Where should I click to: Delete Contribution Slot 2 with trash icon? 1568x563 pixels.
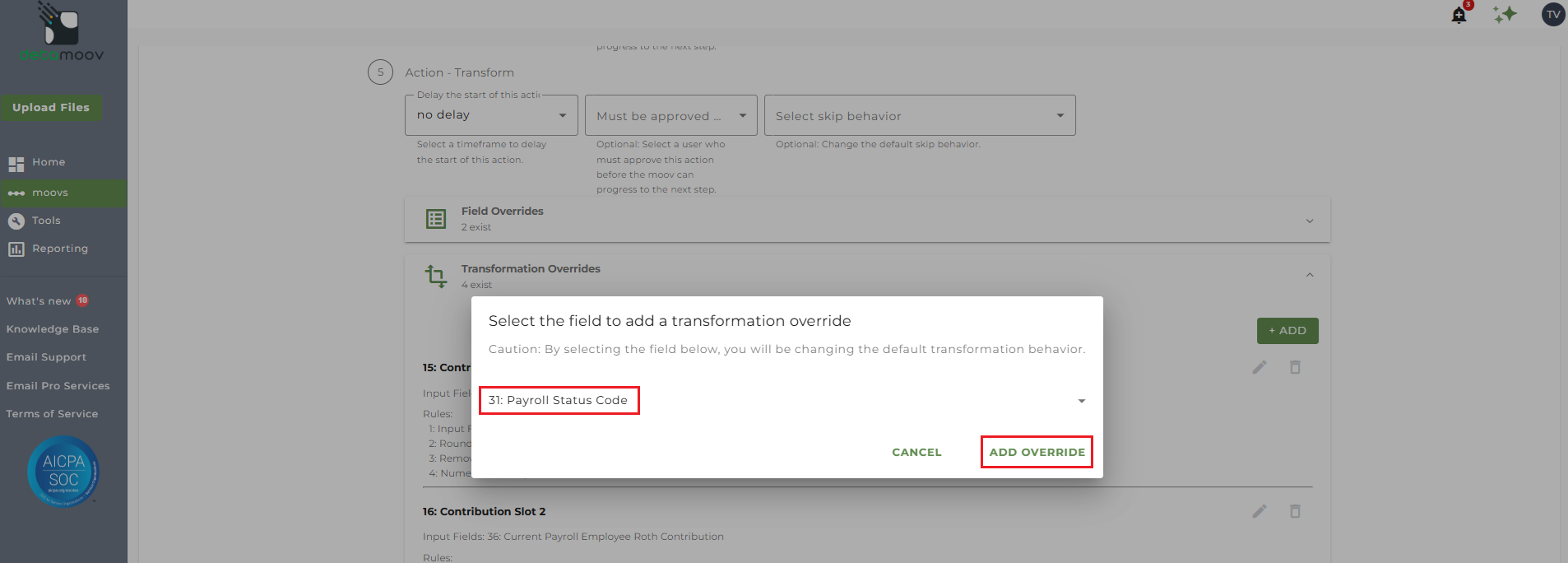(1295, 511)
